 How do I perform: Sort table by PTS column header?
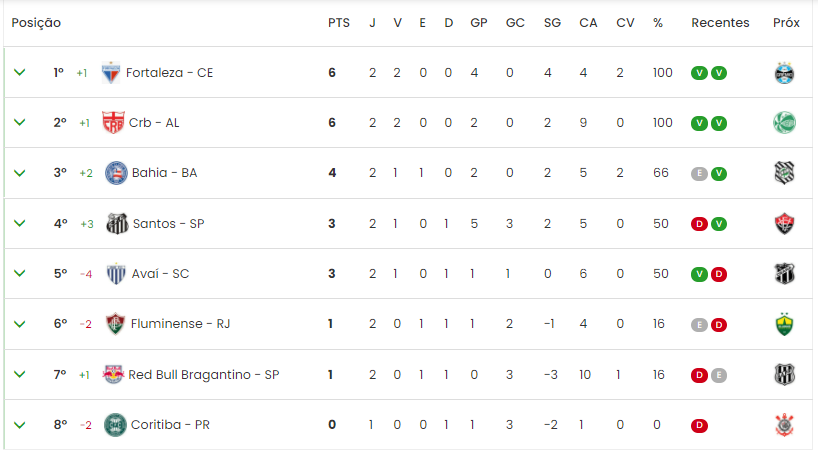point(339,23)
